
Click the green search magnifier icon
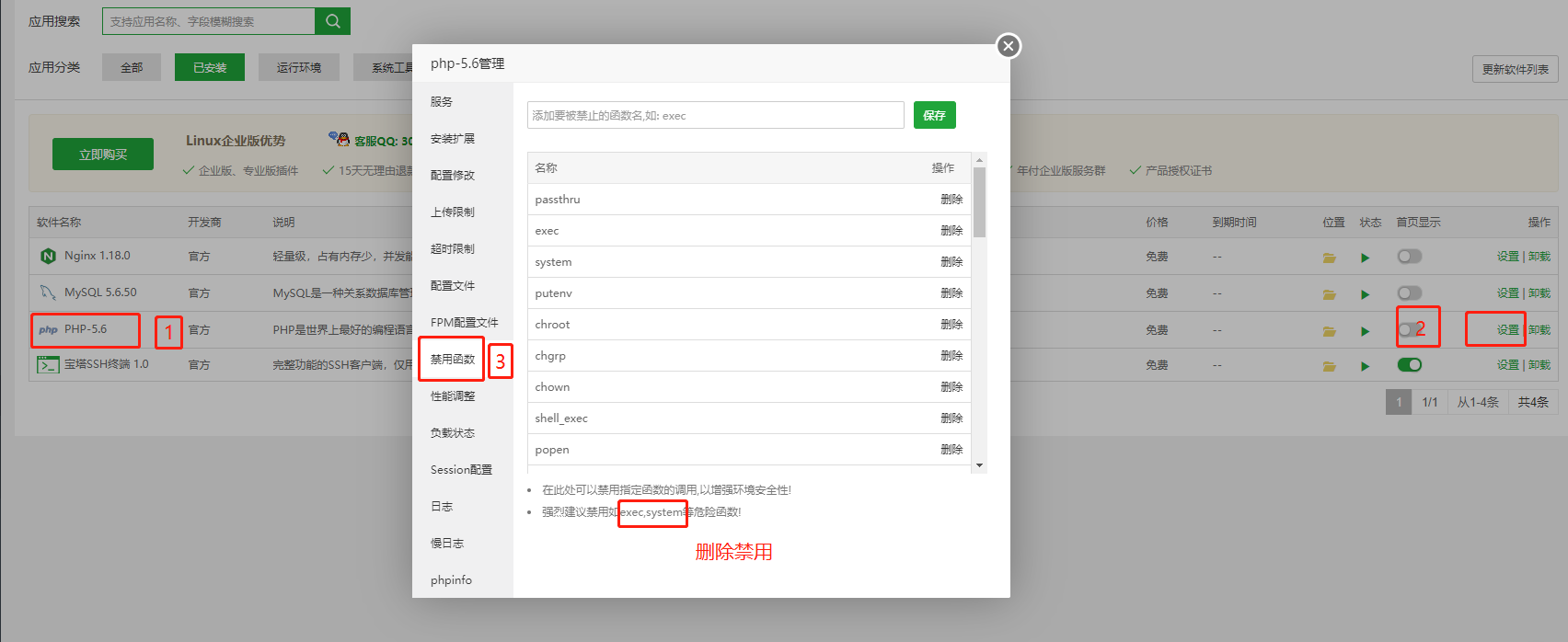pos(332,21)
